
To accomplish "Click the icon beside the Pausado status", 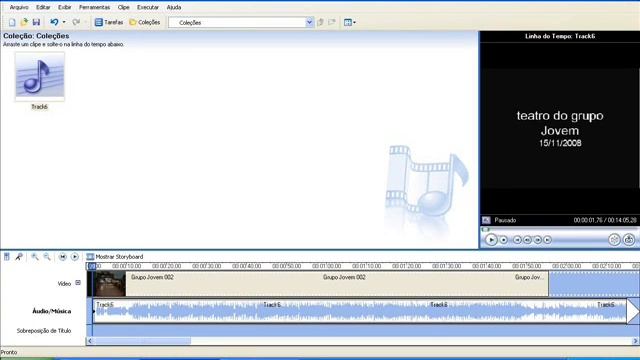I will click(486, 220).
